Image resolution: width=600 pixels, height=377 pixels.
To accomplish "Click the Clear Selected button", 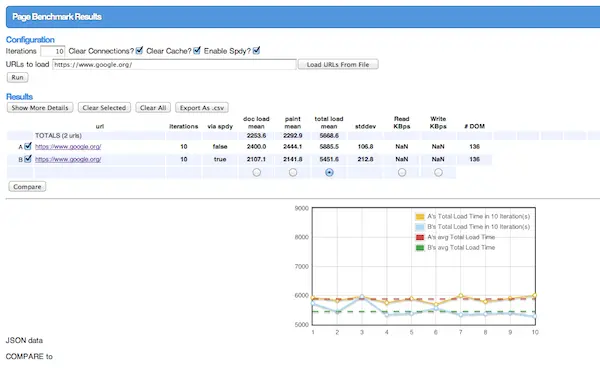I will point(104,108).
